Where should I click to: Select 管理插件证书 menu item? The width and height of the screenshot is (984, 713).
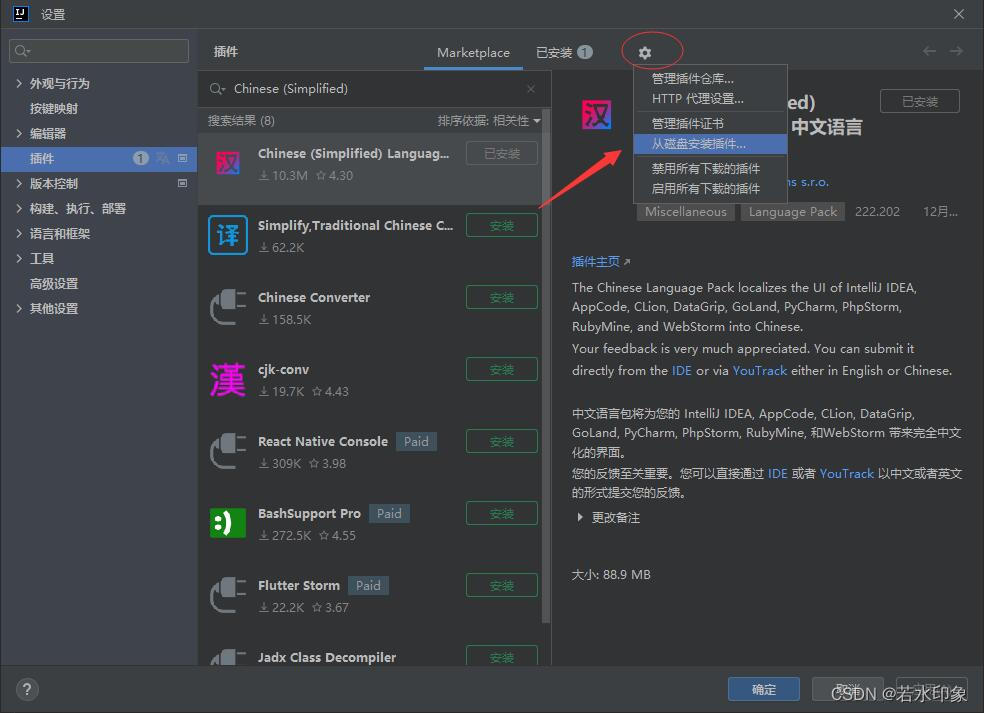(710, 124)
